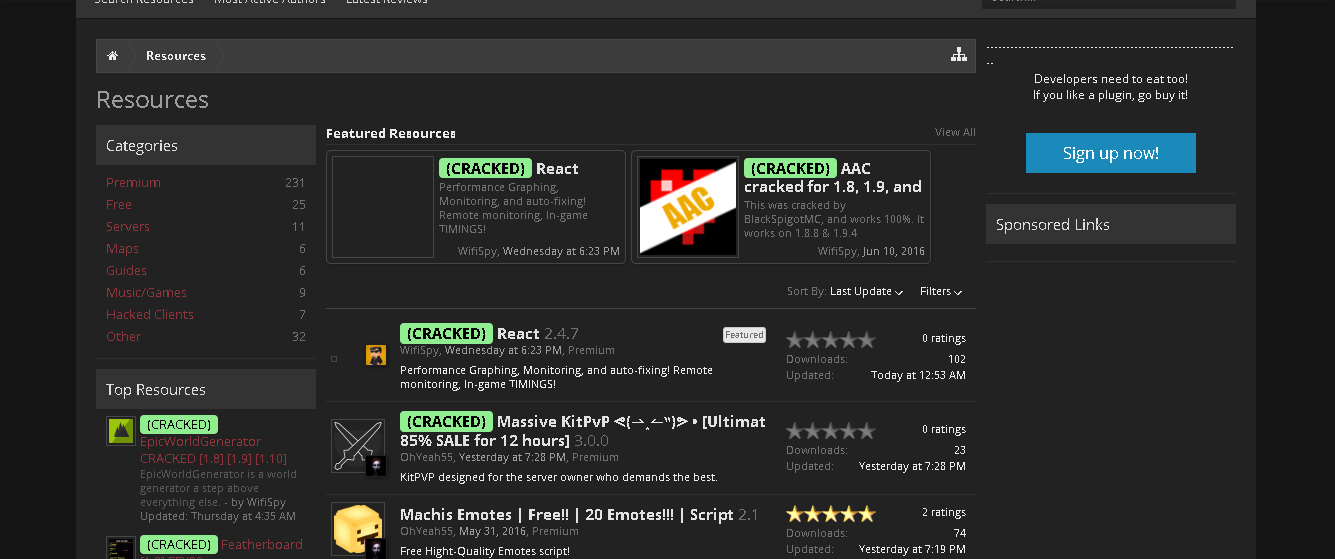Click the Sign up now! button

tap(1111, 153)
